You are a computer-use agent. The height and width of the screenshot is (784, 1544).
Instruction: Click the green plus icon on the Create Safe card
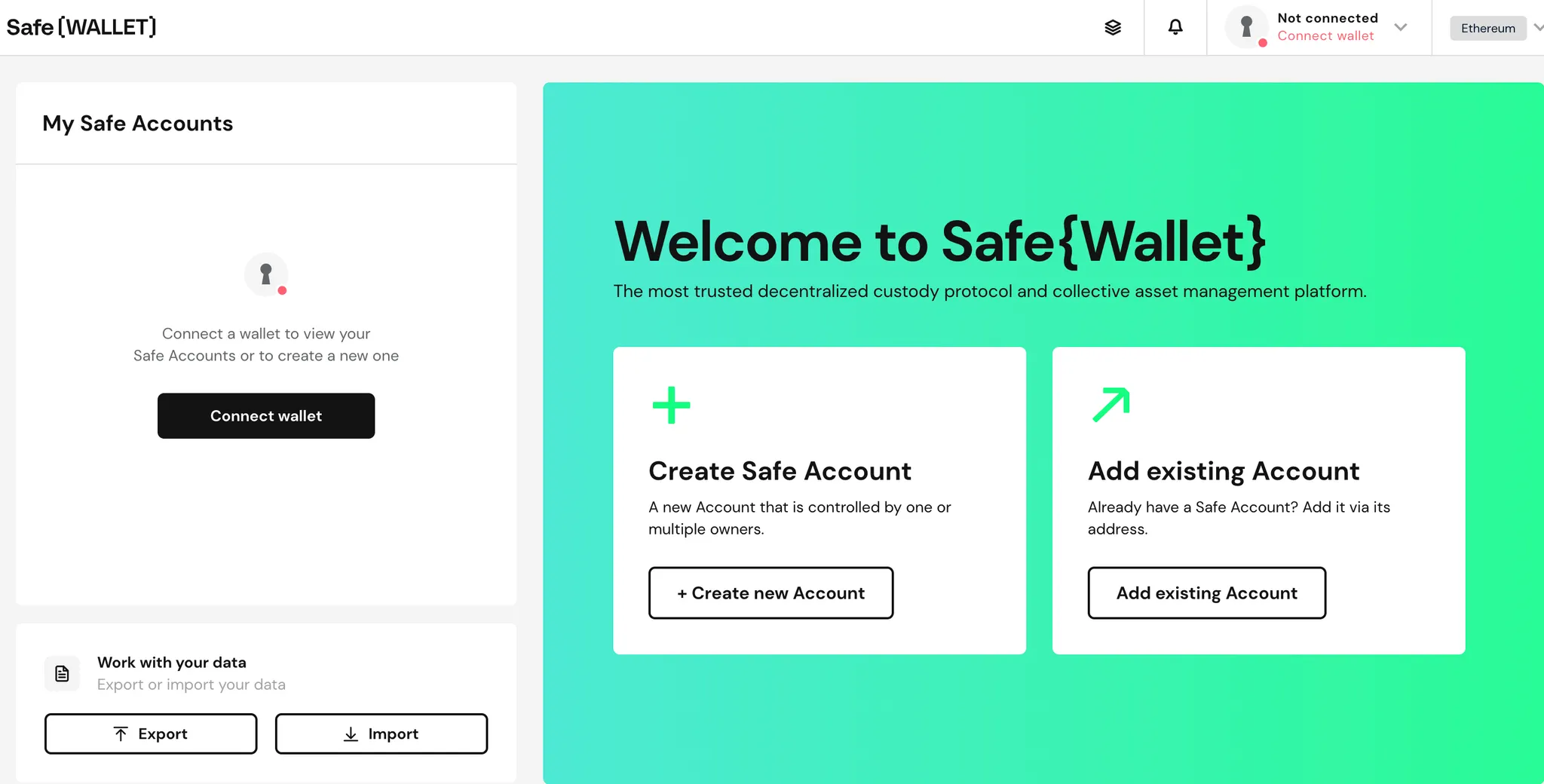[671, 406]
